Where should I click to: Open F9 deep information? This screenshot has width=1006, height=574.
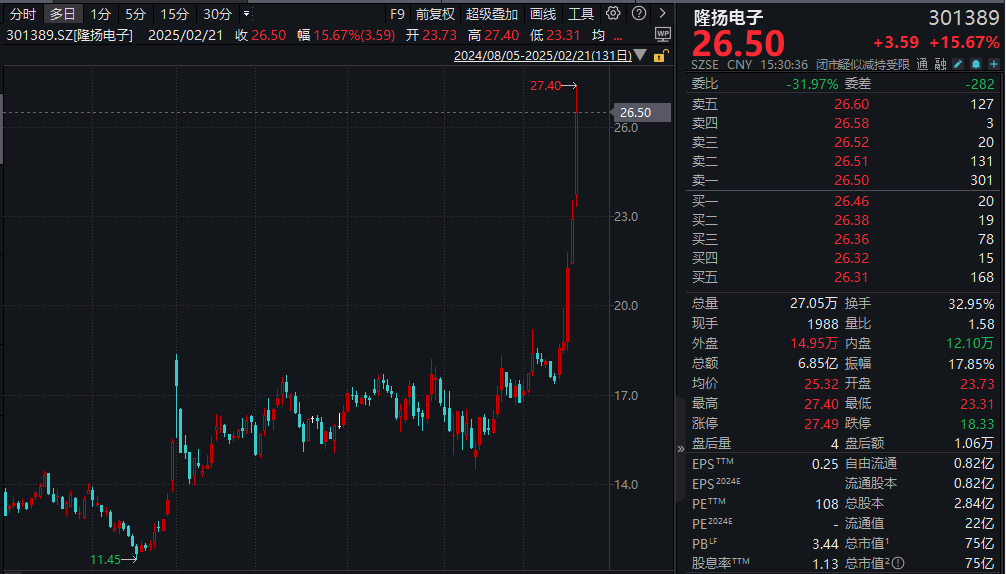tap(397, 13)
